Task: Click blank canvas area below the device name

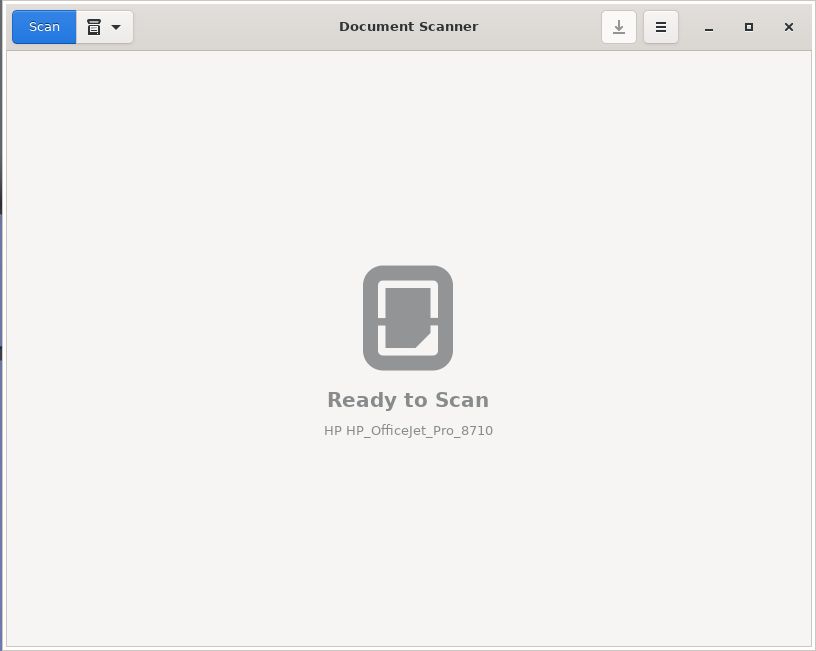Action: tap(408, 540)
